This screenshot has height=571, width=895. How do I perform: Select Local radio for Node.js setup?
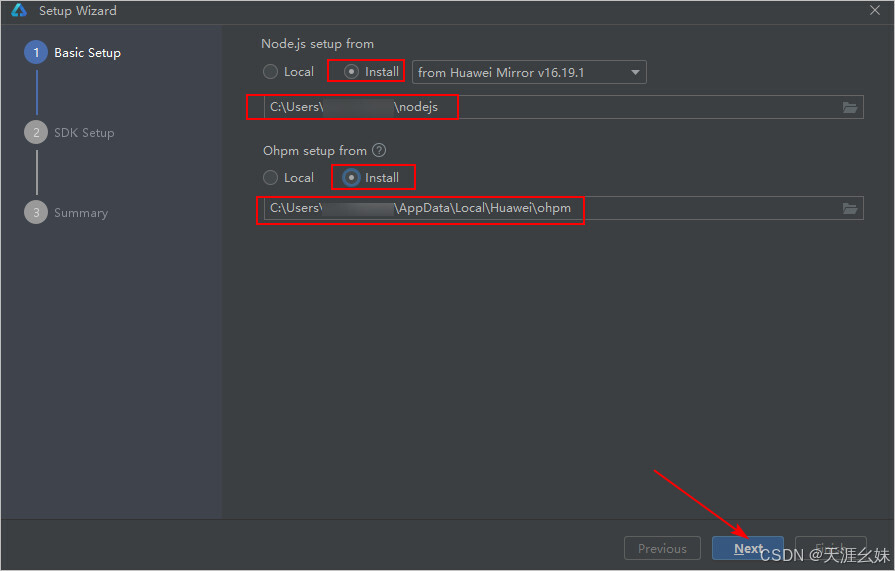[x=288, y=72]
